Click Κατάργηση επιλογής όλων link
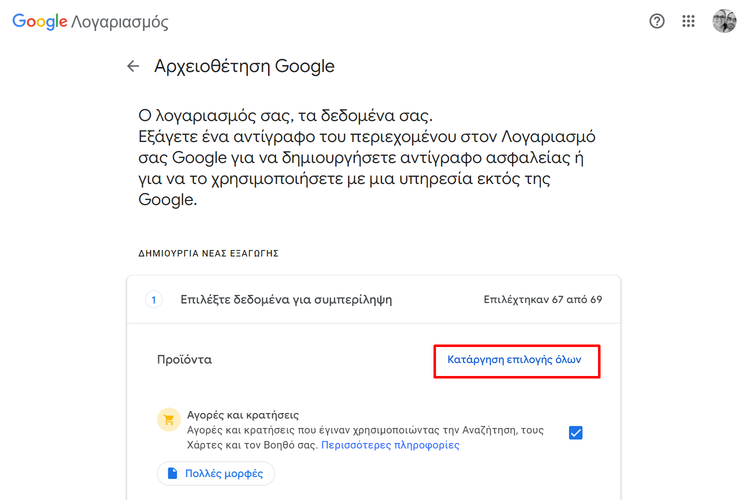 point(514,360)
